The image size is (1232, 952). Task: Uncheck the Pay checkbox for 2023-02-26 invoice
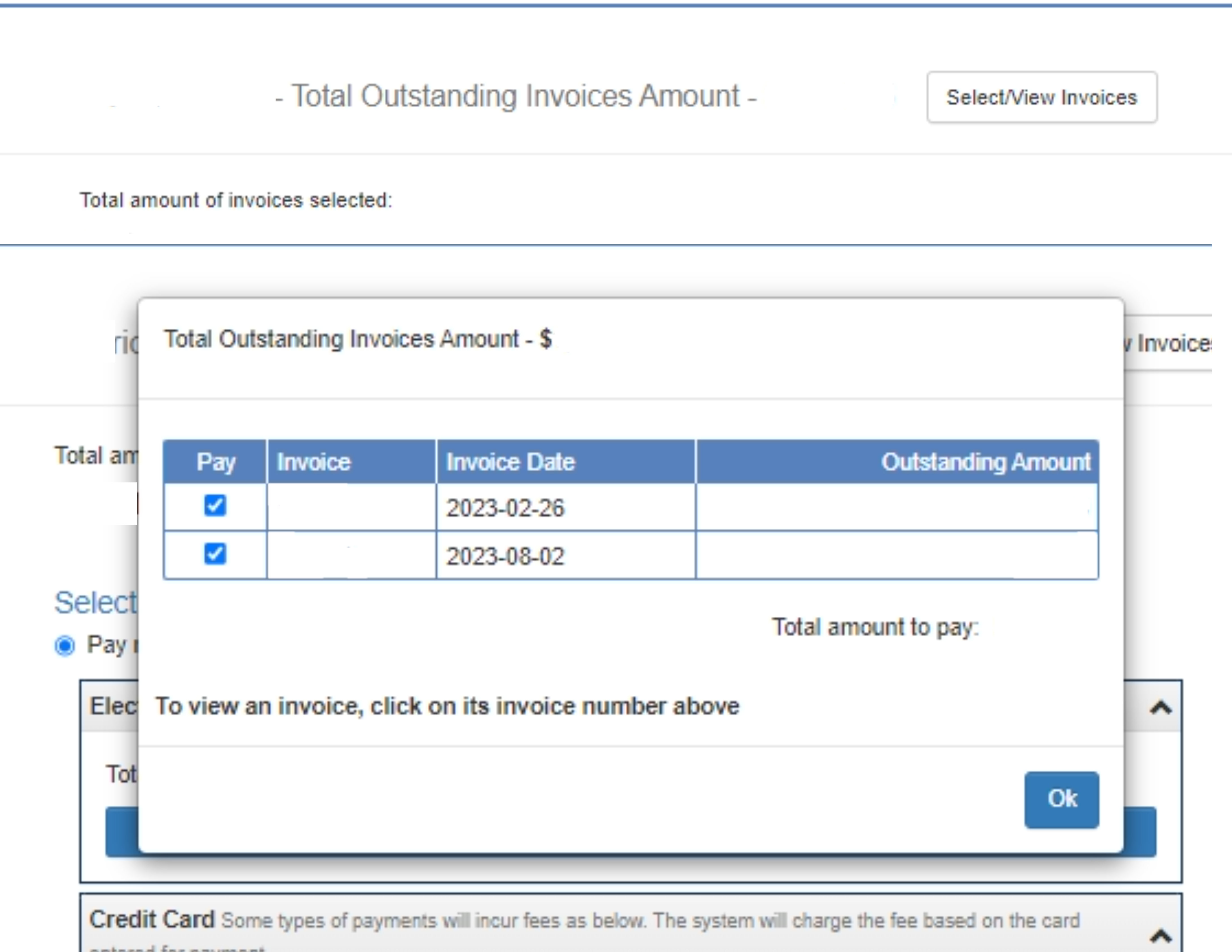[215, 505]
